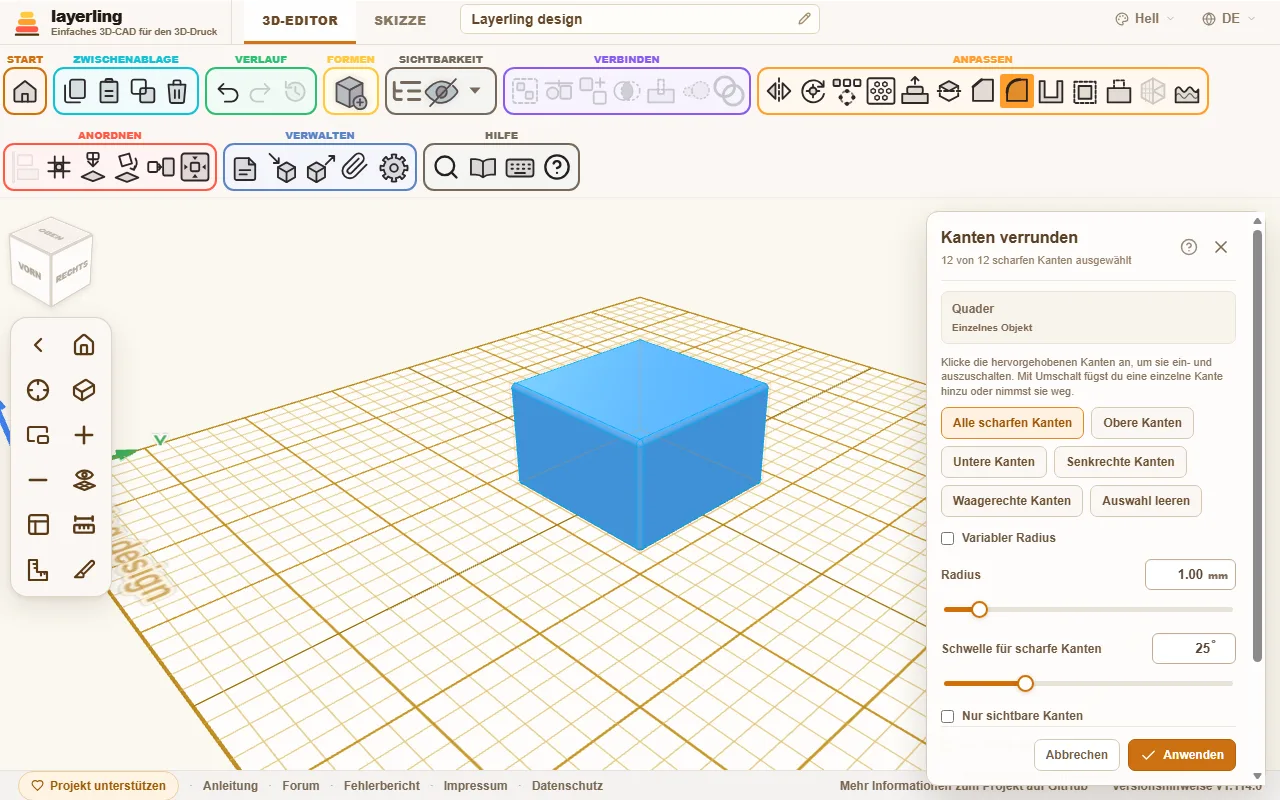
Task: Tick the Nur sichtbare Kanten checkbox
Action: pyautogui.click(x=948, y=716)
